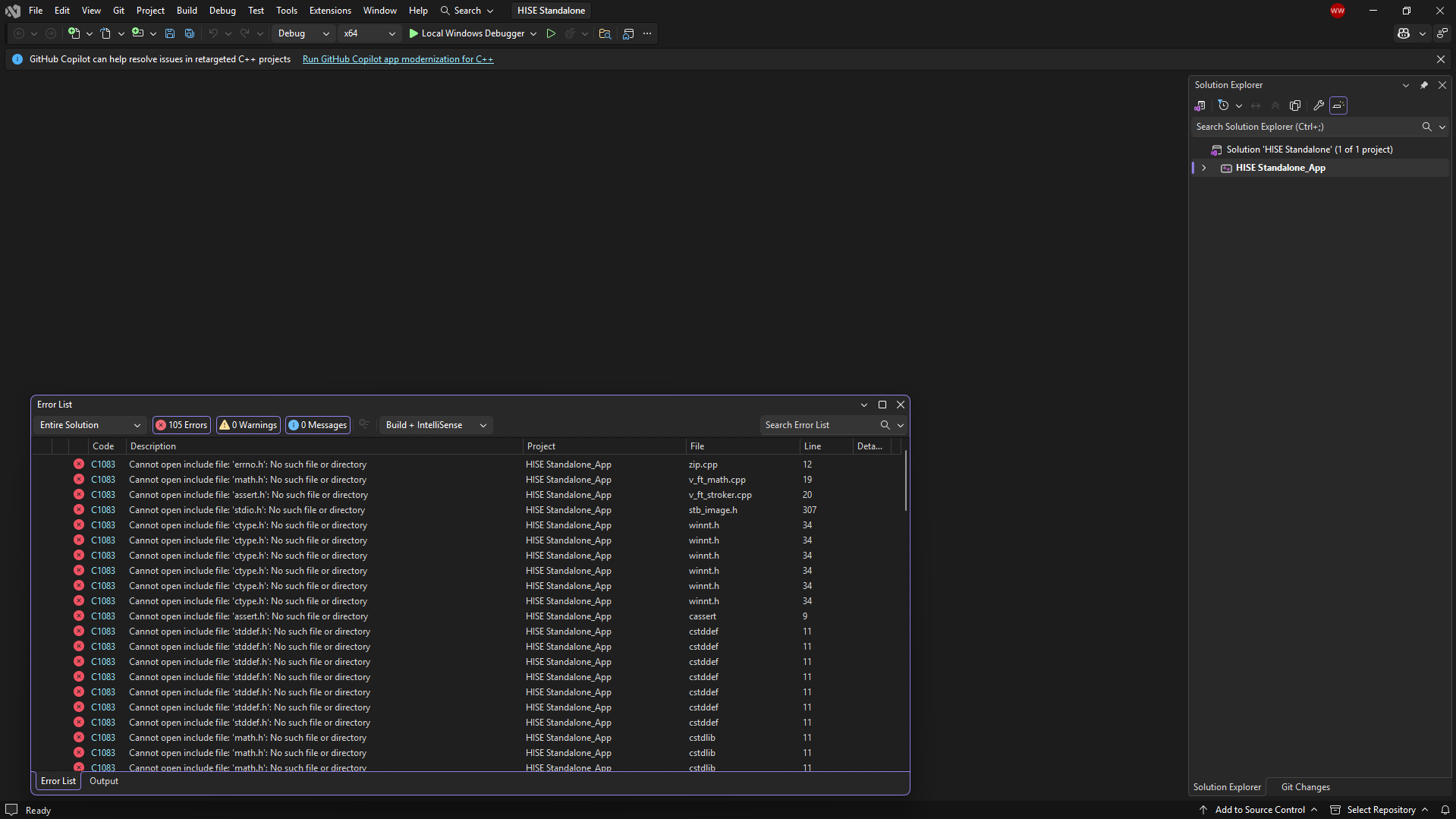Click the Save All toolbar icon
The height and width of the screenshot is (819, 1456).
tap(190, 33)
